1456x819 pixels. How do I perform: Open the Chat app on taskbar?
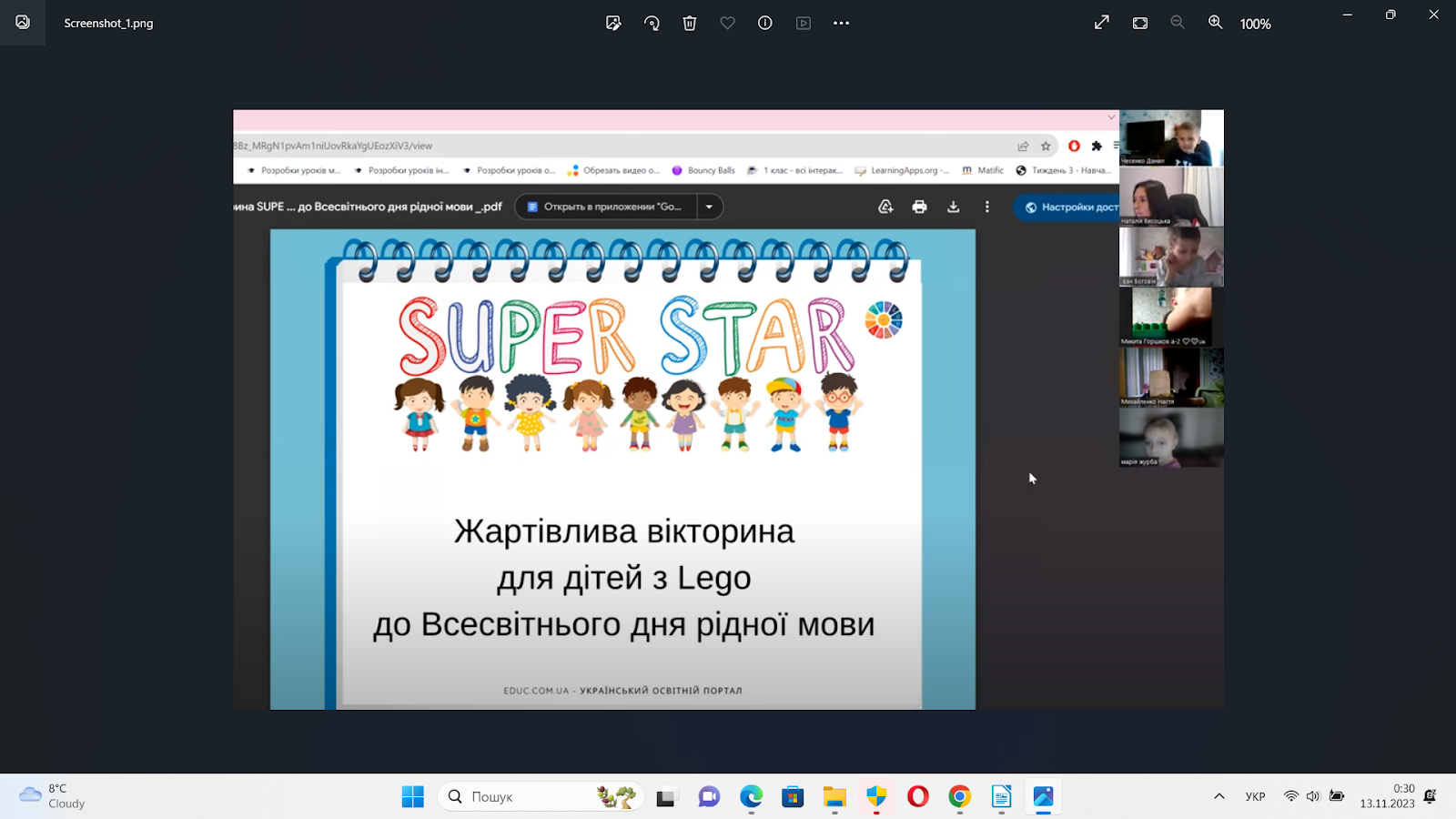click(709, 796)
